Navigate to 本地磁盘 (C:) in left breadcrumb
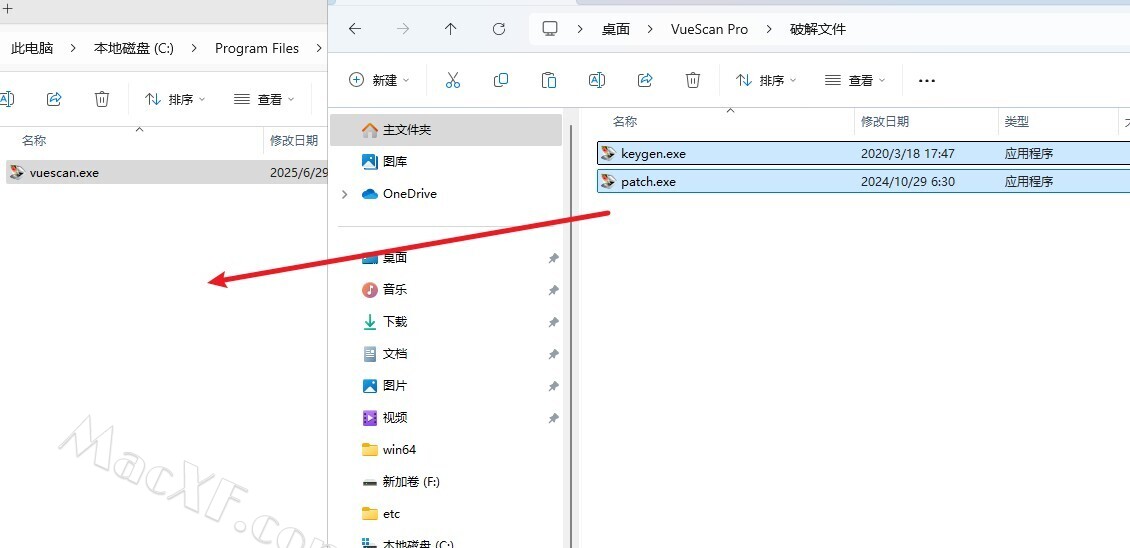The image size is (1130, 548). click(x=133, y=48)
